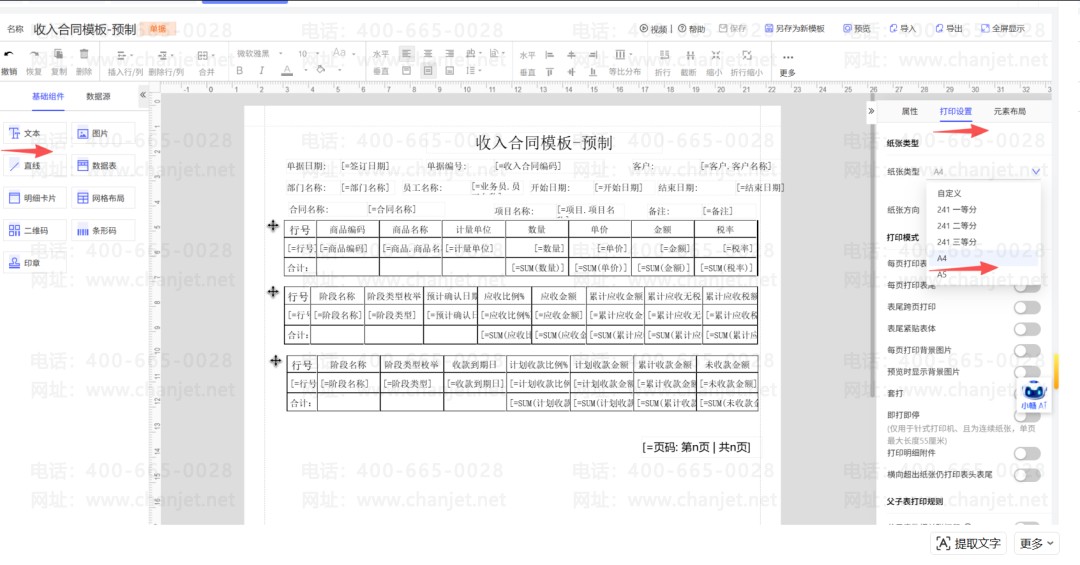Screen dimensions: 1080x565
Task: Click horizontal align-center text icon
Action: point(428,54)
